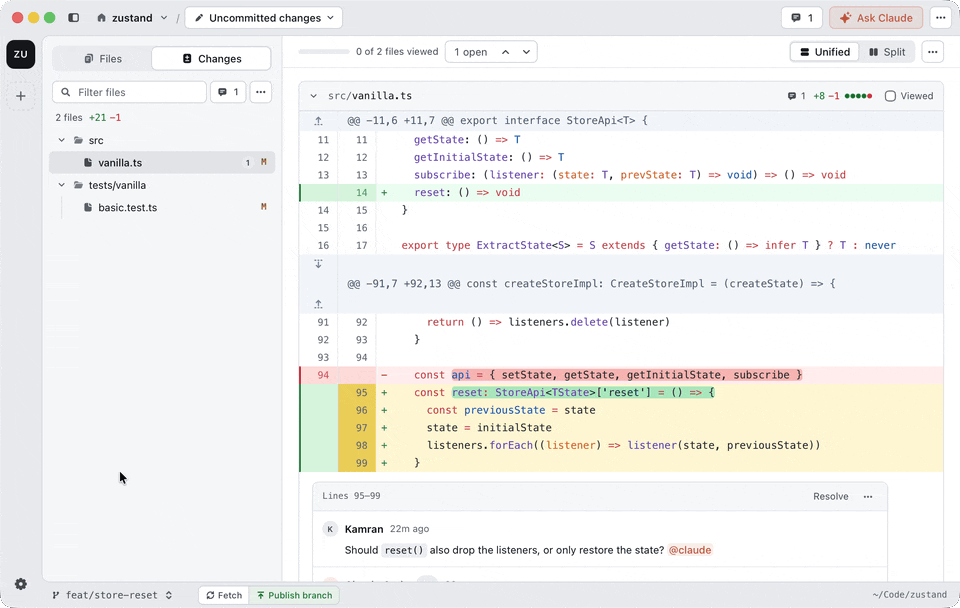Viewport: 960px width, 608px height.
Task: Click Kamran's avatar in comment
Action: (x=330, y=529)
